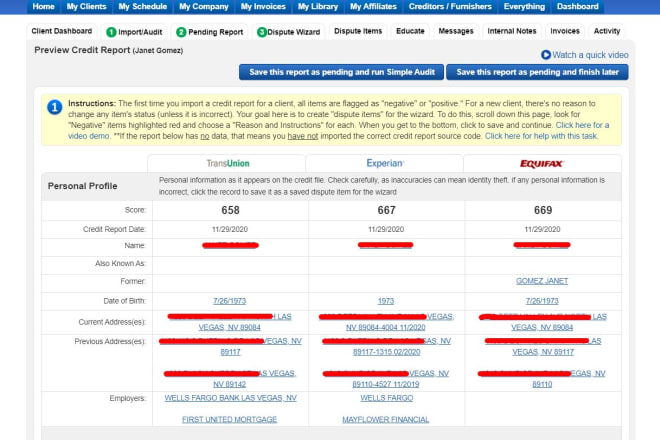Click employer MAYFLOWER FINANCIAL
This screenshot has width=660, height=440.
tap(386, 419)
